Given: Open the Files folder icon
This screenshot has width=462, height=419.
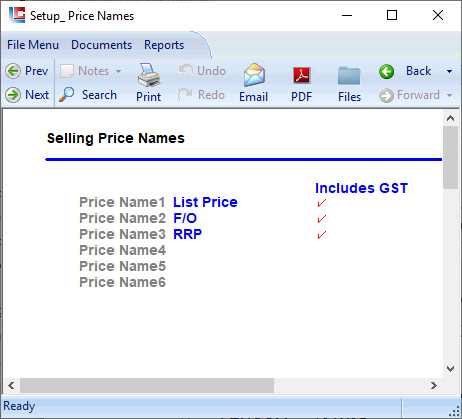Looking at the screenshot, I should (x=349, y=75).
